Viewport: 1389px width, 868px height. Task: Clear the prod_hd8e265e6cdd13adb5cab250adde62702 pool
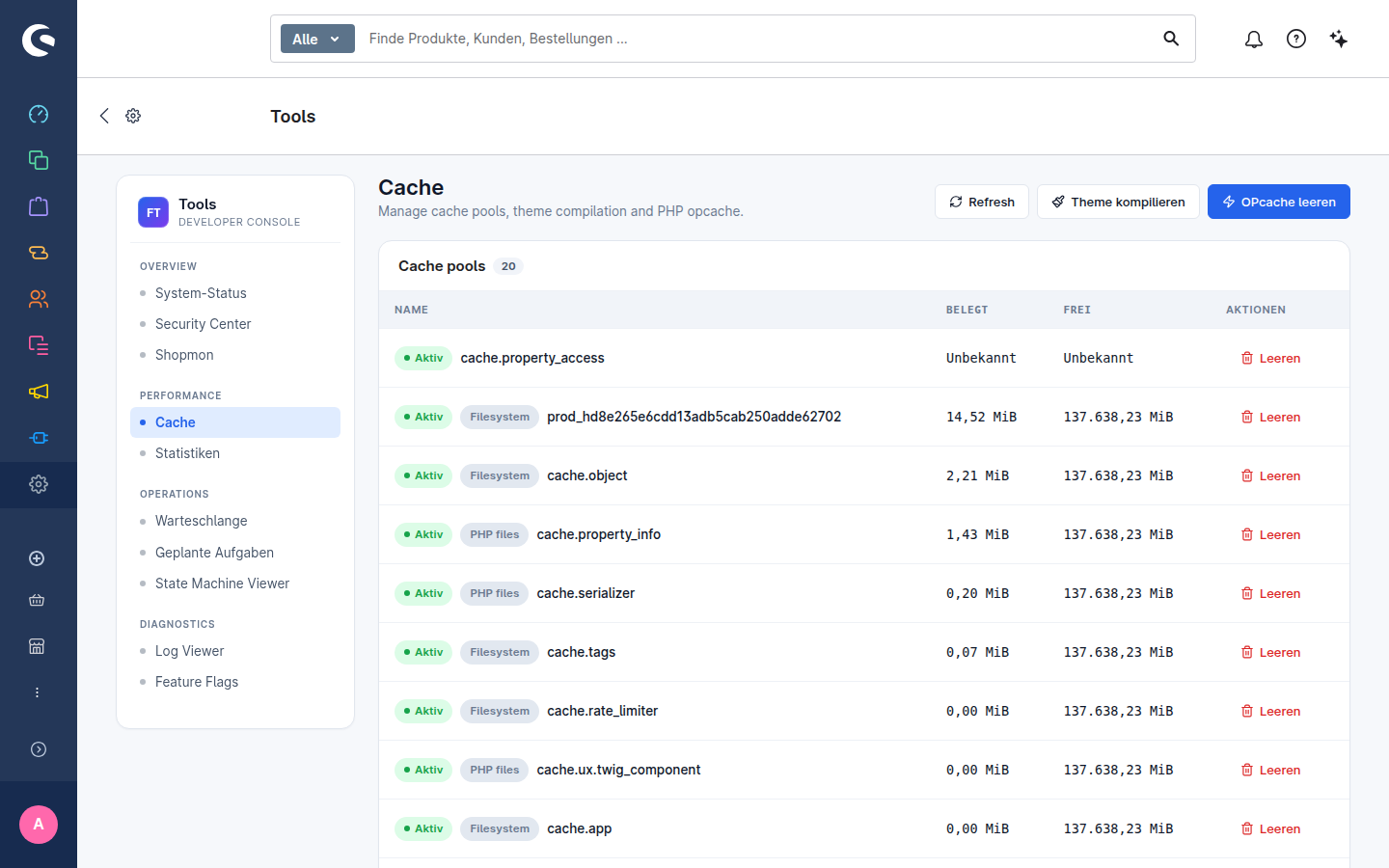pos(1270,417)
